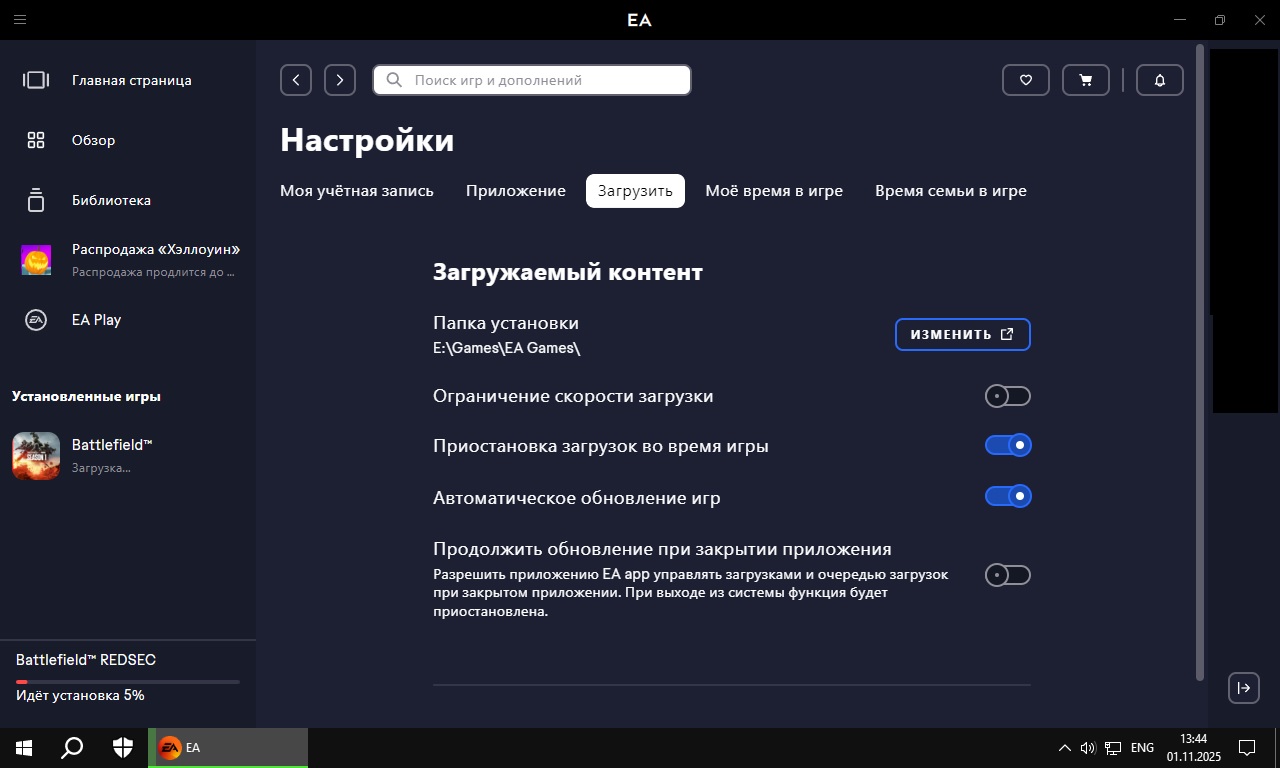This screenshot has width=1280, height=768.
Task: Open notifications bell
Action: 1160,80
